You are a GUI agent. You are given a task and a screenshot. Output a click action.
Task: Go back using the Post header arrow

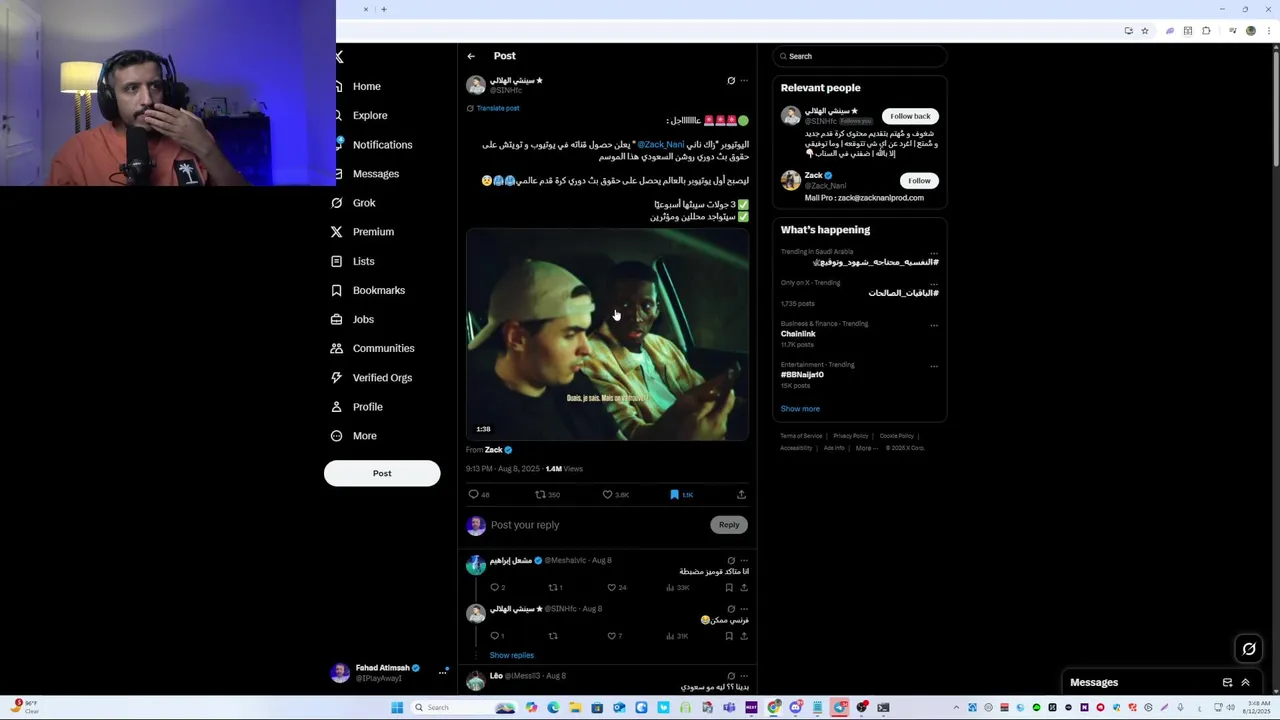[x=471, y=56]
